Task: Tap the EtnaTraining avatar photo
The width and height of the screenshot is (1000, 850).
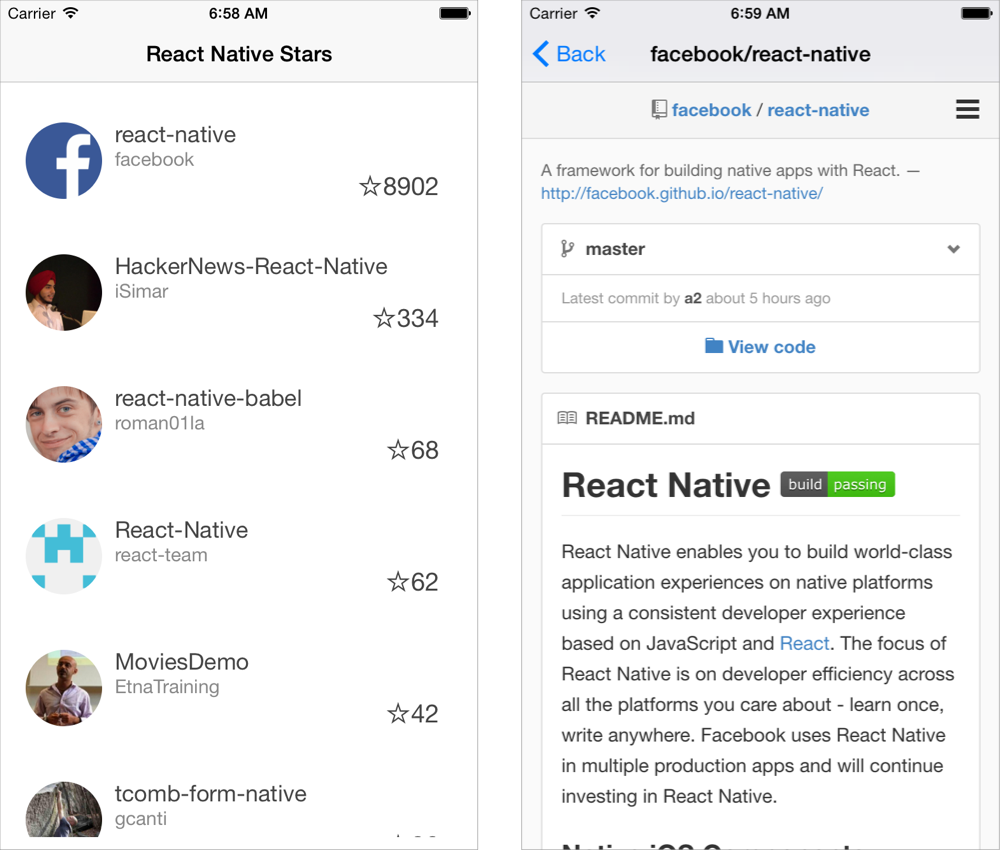Action: 64,688
